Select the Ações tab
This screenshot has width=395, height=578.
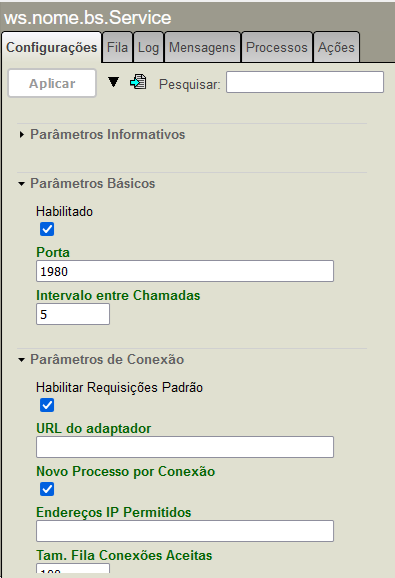point(336,47)
